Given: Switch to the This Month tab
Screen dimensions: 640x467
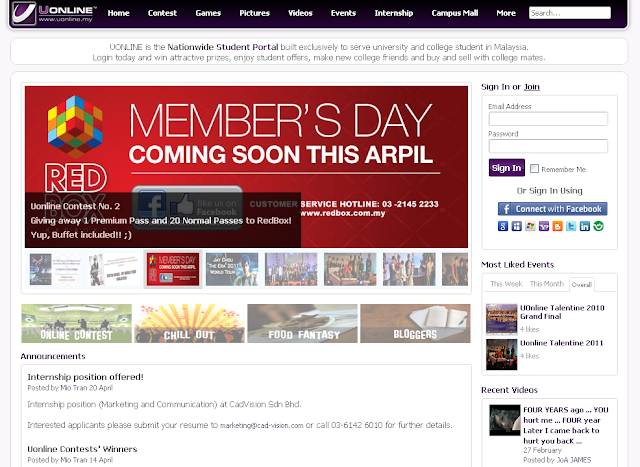Looking at the screenshot, I should click(x=547, y=284).
